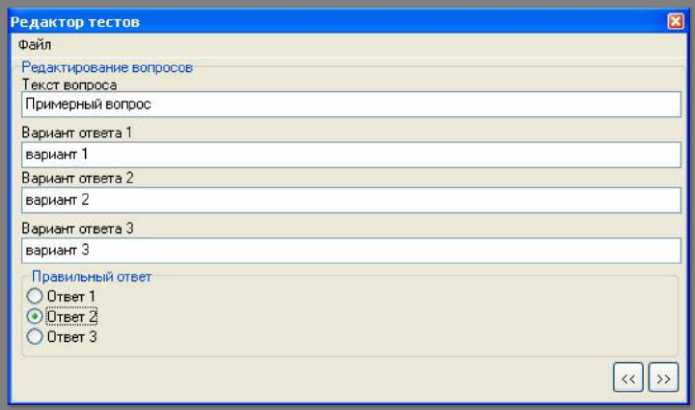Viewport: 695px width, 410px height.
Task: Click the вариант 3 text in field
Action: click(57, 250)
